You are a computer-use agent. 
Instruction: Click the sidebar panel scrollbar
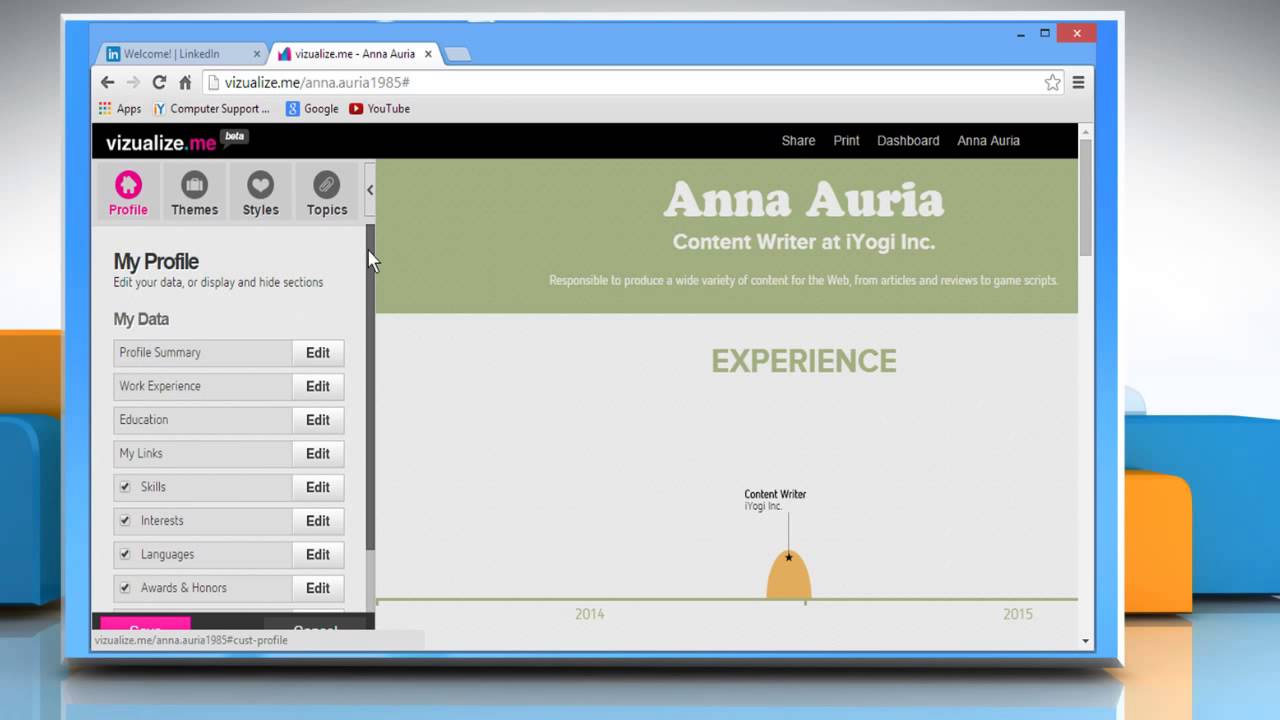coord(370,385)
